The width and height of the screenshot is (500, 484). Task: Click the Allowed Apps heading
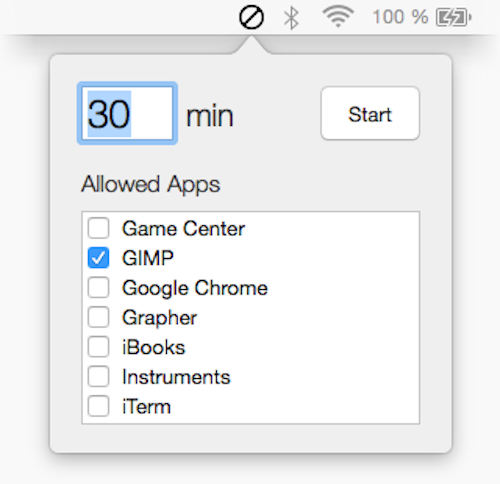(x=151, y=184)
